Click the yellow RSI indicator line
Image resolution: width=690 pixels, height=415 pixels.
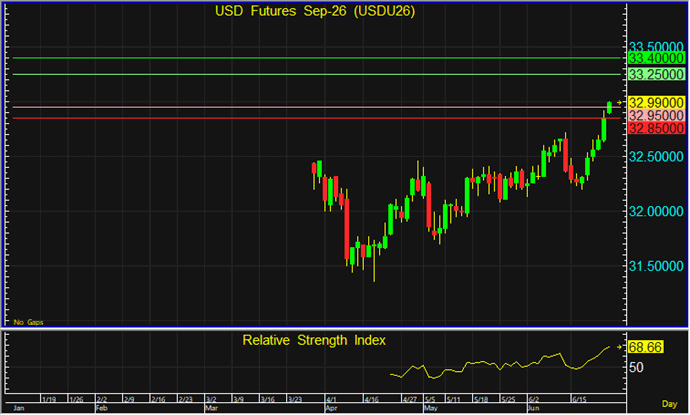point(500,364)
